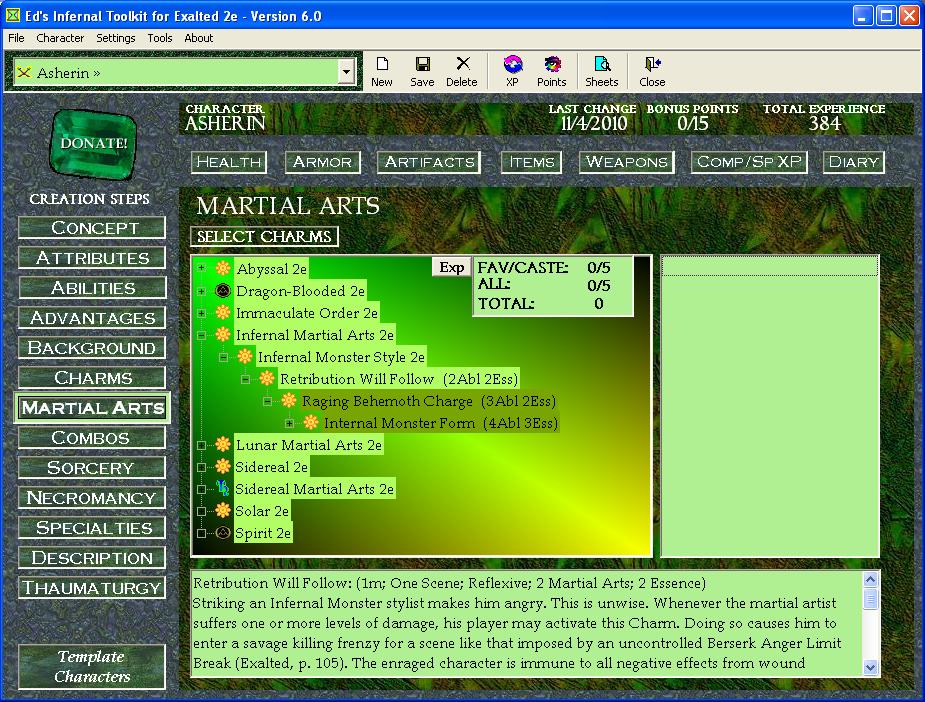Click the Spirit 2e circle icon
Screen dimensions: 925x702
click(x=223, y=533)
